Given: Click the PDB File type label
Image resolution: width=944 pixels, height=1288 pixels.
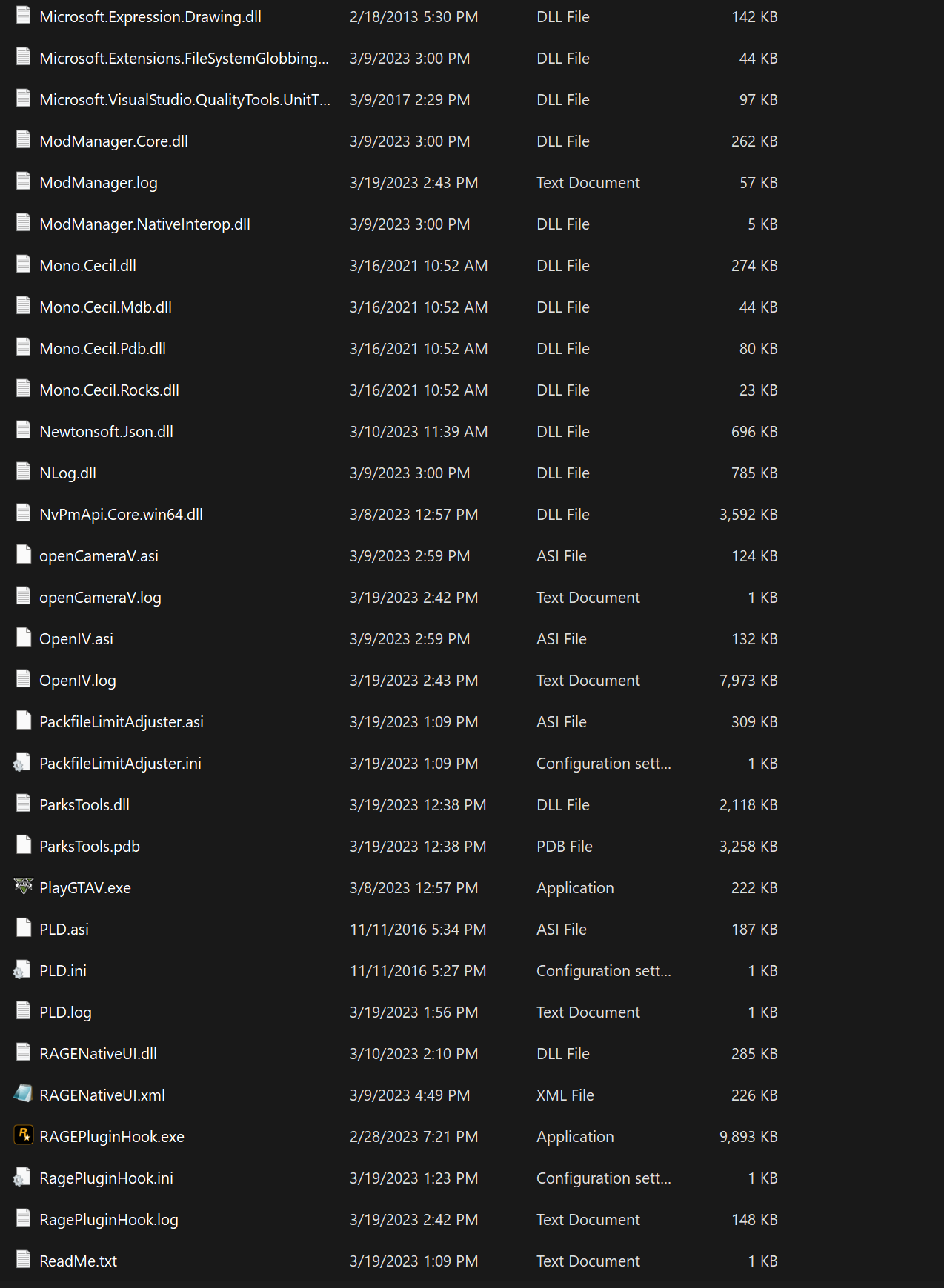Looking at the screenshot, I should (x=565, y=847).
